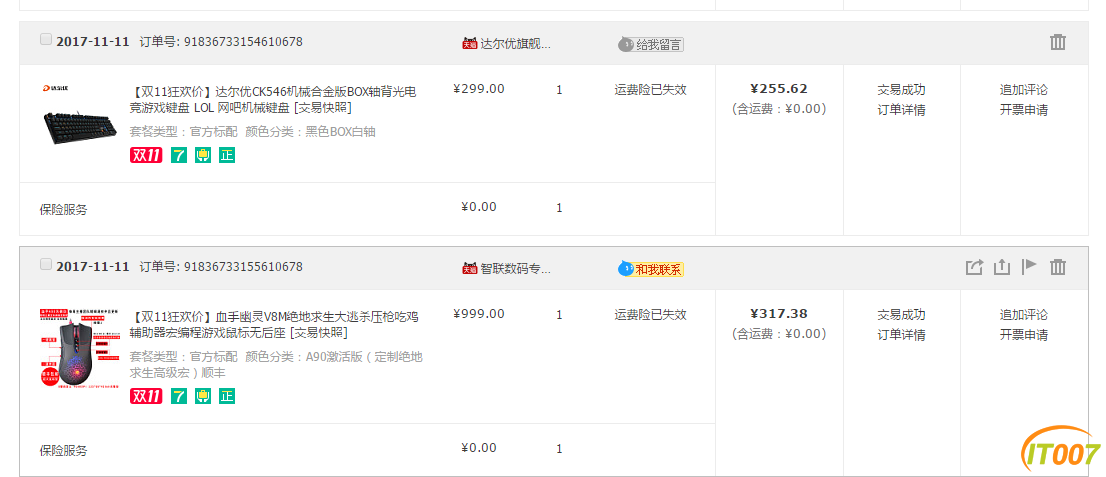Select checkbox for order 91836733154610678

(46, 40)
